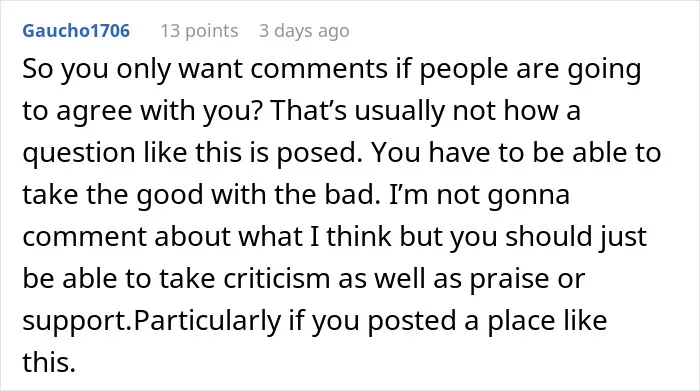Click the 13 points score

click(x=199, y=31)
